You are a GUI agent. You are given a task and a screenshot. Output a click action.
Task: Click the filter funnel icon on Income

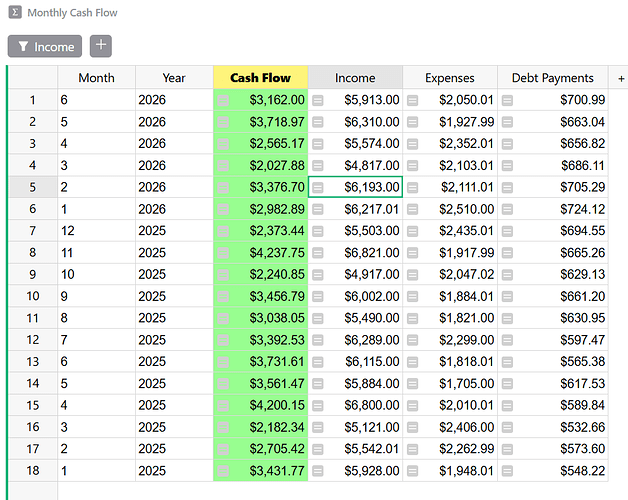[23, 46]
